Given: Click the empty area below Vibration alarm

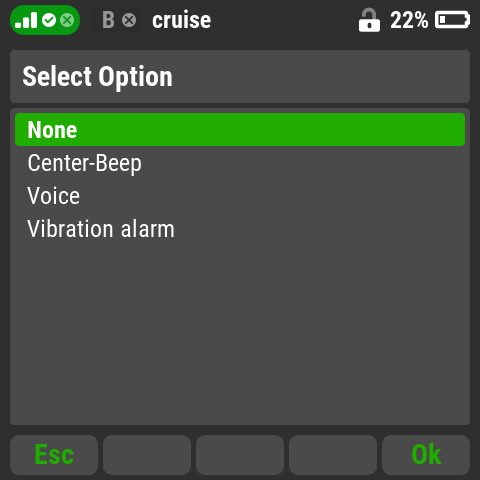Looking at the screenshot, I should (x=240, y=333).
